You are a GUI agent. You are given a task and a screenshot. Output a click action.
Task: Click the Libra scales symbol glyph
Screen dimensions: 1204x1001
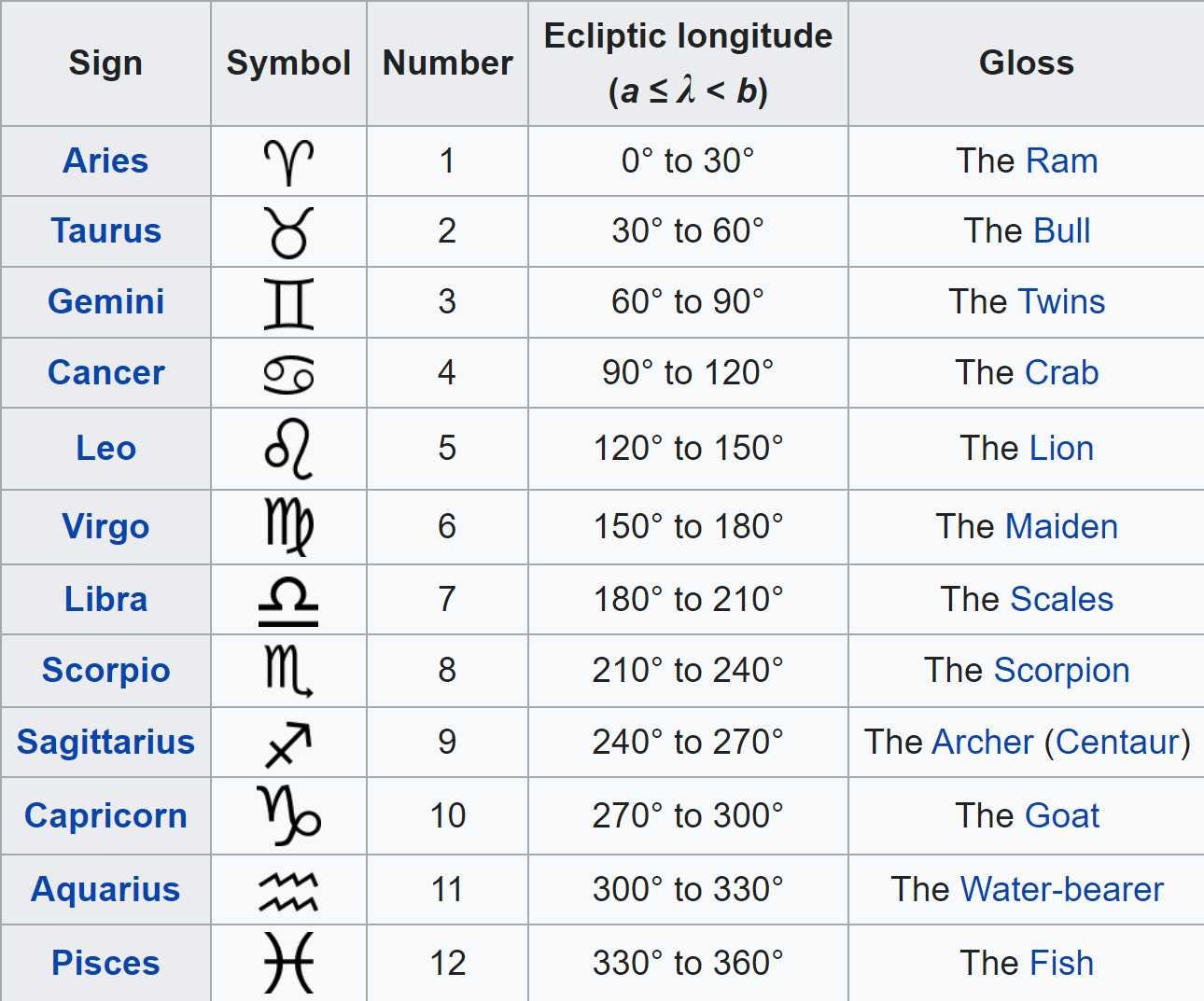point(288,601)
